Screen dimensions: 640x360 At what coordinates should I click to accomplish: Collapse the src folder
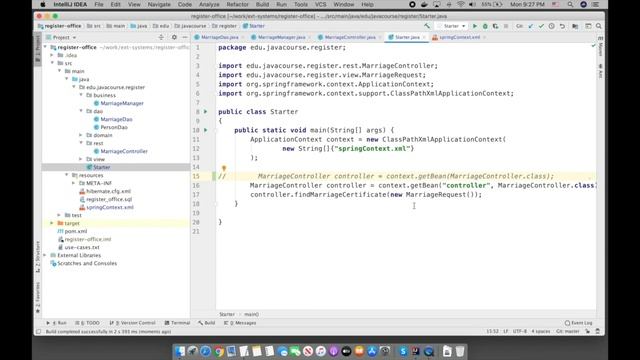(52, 63)
